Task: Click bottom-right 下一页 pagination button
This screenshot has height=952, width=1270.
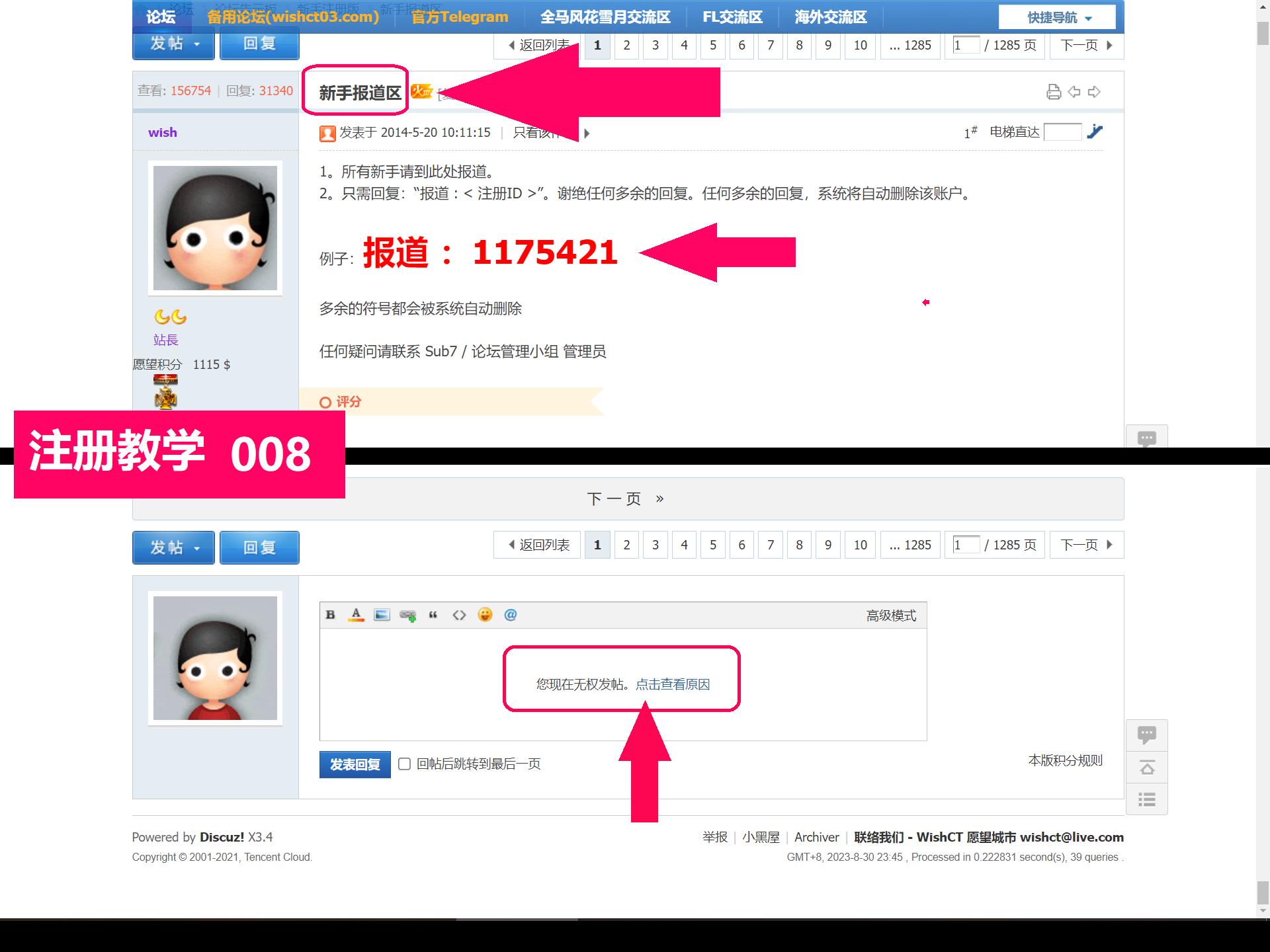Action: (x=1087, y=545)
